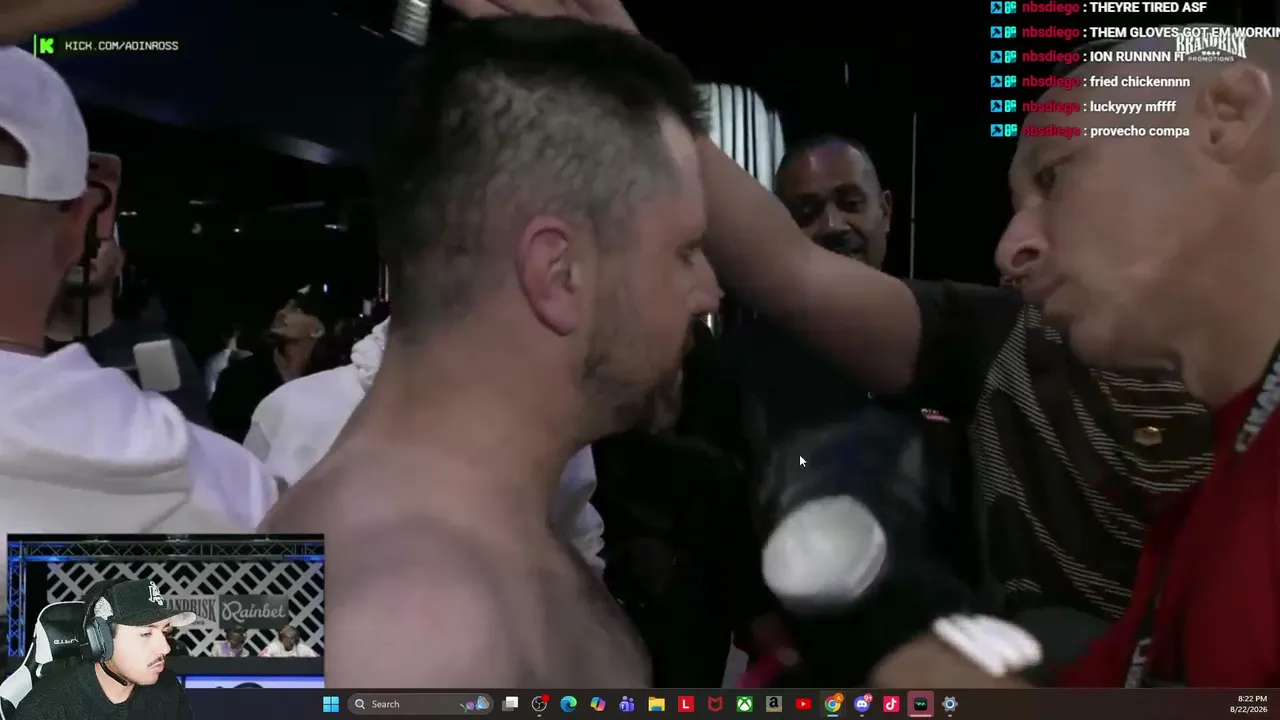Click chat message "THEYRE TIRED ASF"
Screen dimensions: 1280x720
click(x=1148, y=8)
